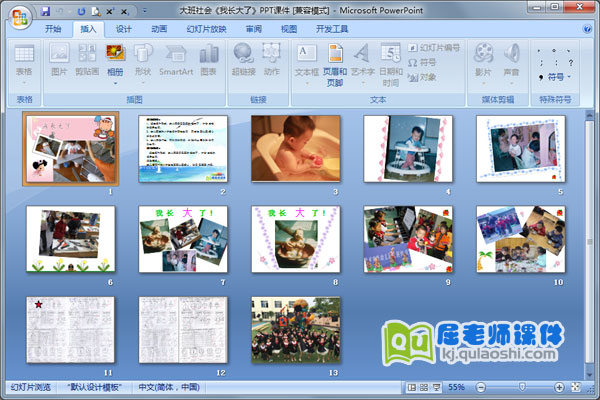Viewport: 600px width, 400px height.
Task: Select slide 10 thumbnail
Action: tap(520, 239)
